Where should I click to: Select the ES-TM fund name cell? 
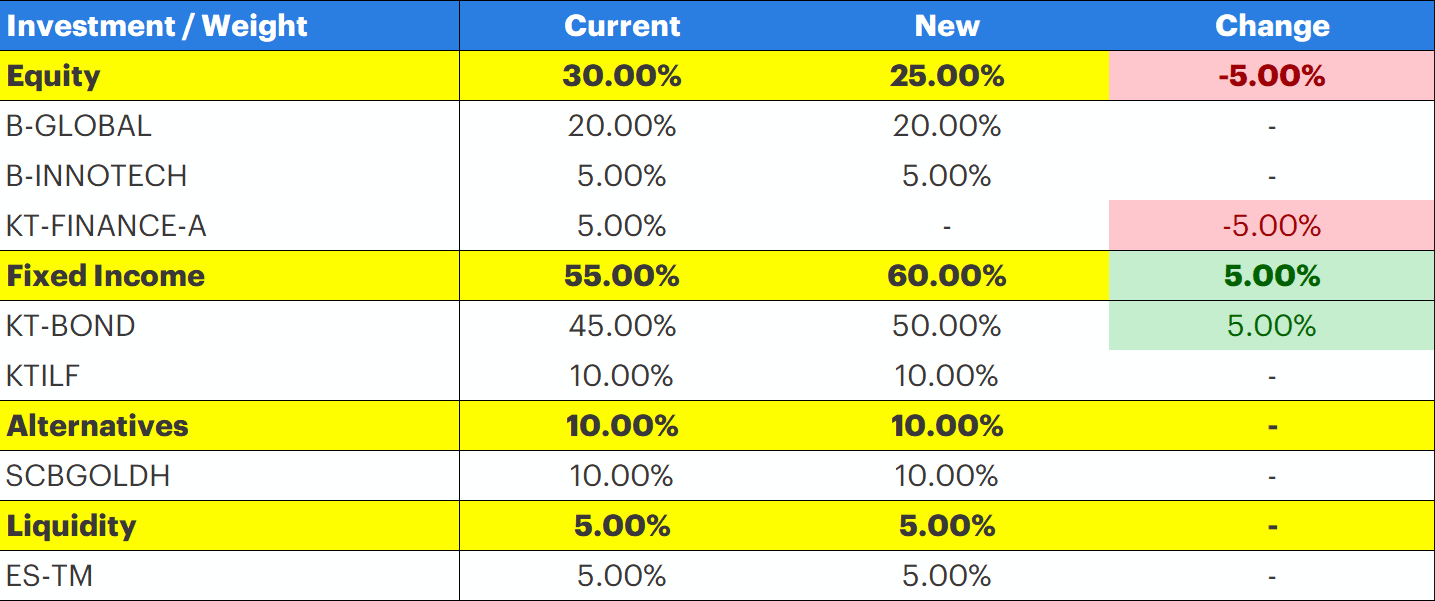pos(50,576)
